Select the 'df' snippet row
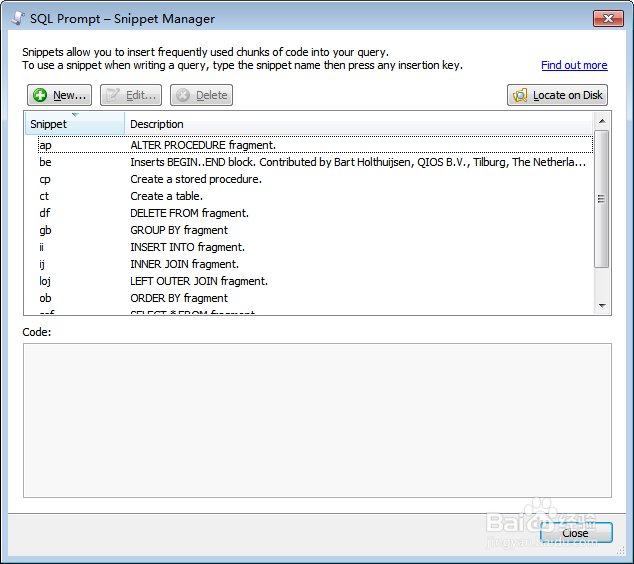This screenshot has width=634, height=564. pyautogui.click(x=315, y=213)
